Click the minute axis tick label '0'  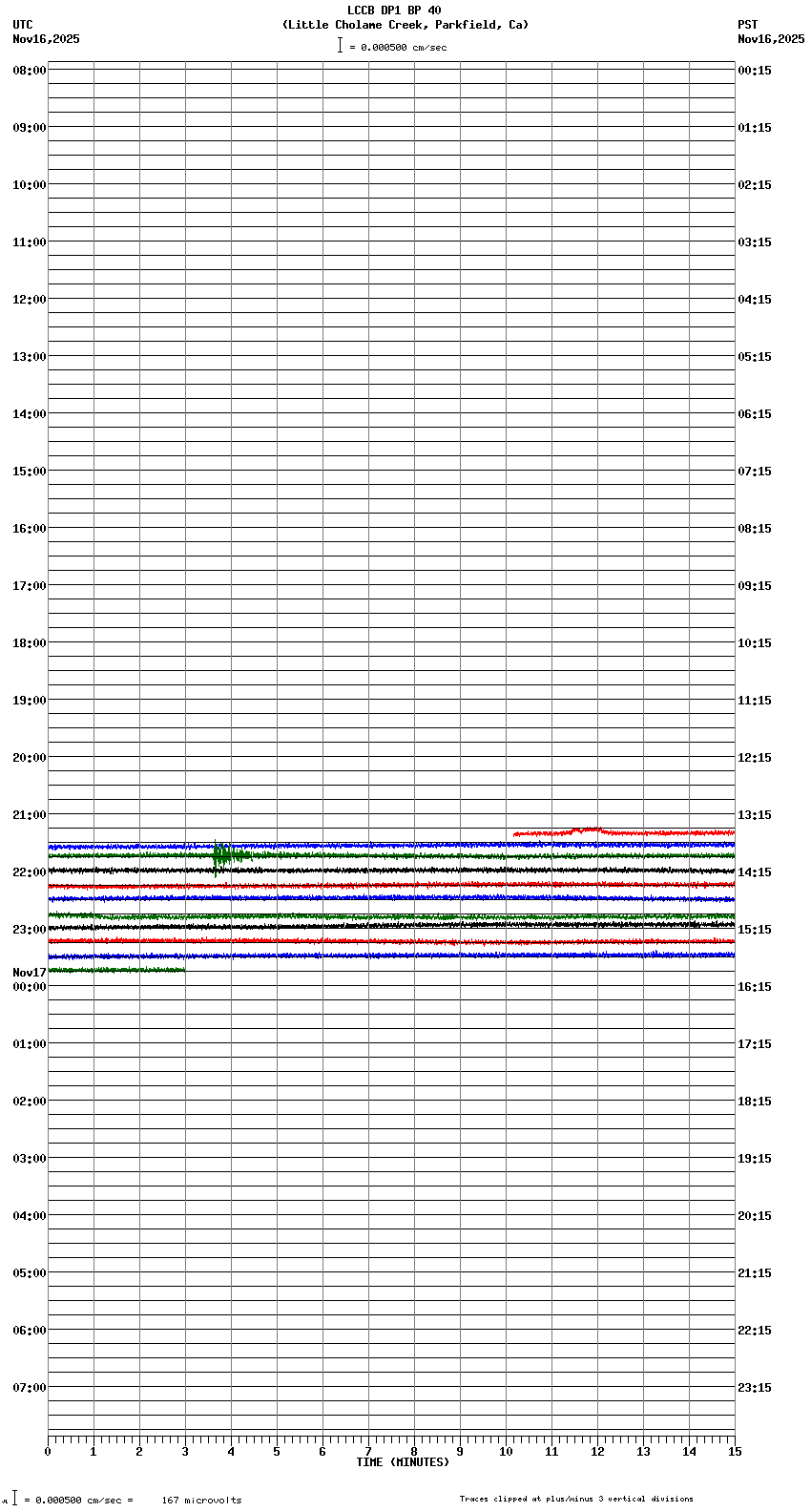[48, 1452]
